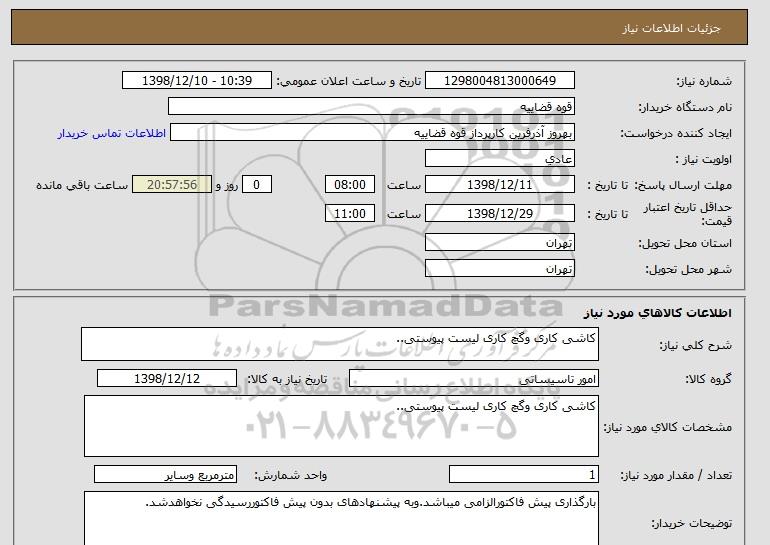Select the price validity date field 1398/12/29
This screenshot has width=770, height=545.
[x=500, y=214]
